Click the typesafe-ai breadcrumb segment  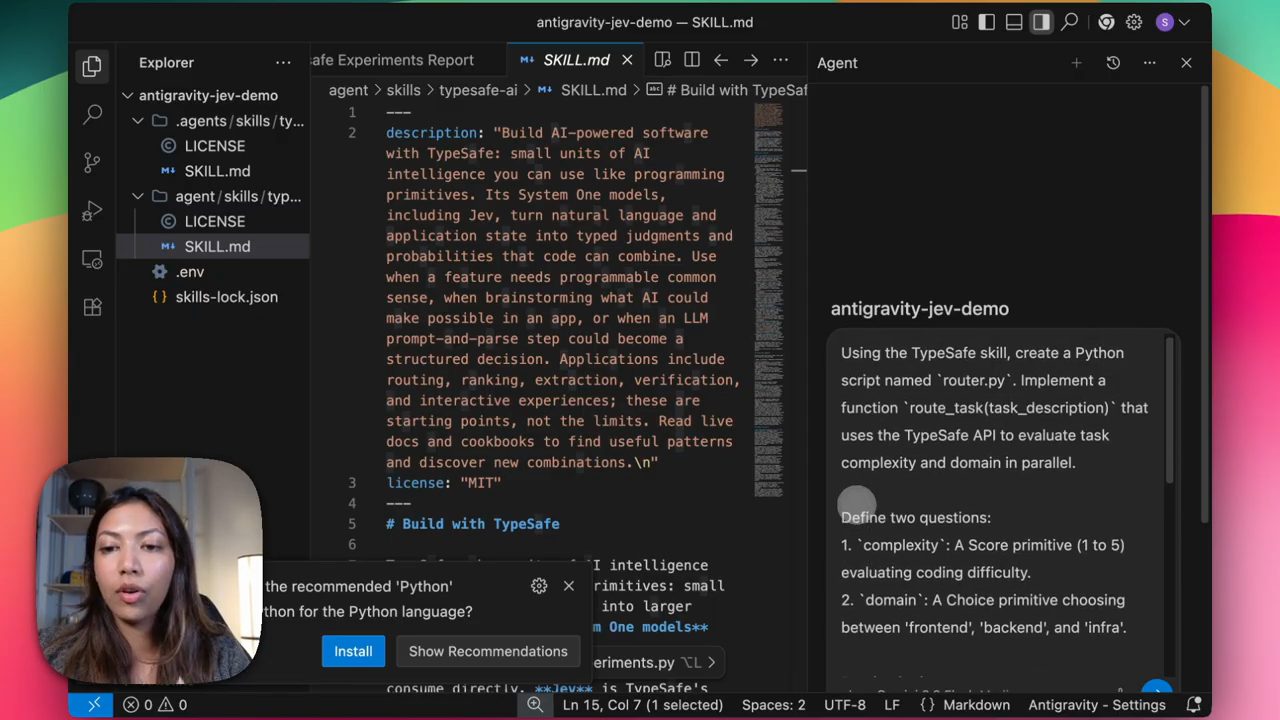tap(478, 90)
